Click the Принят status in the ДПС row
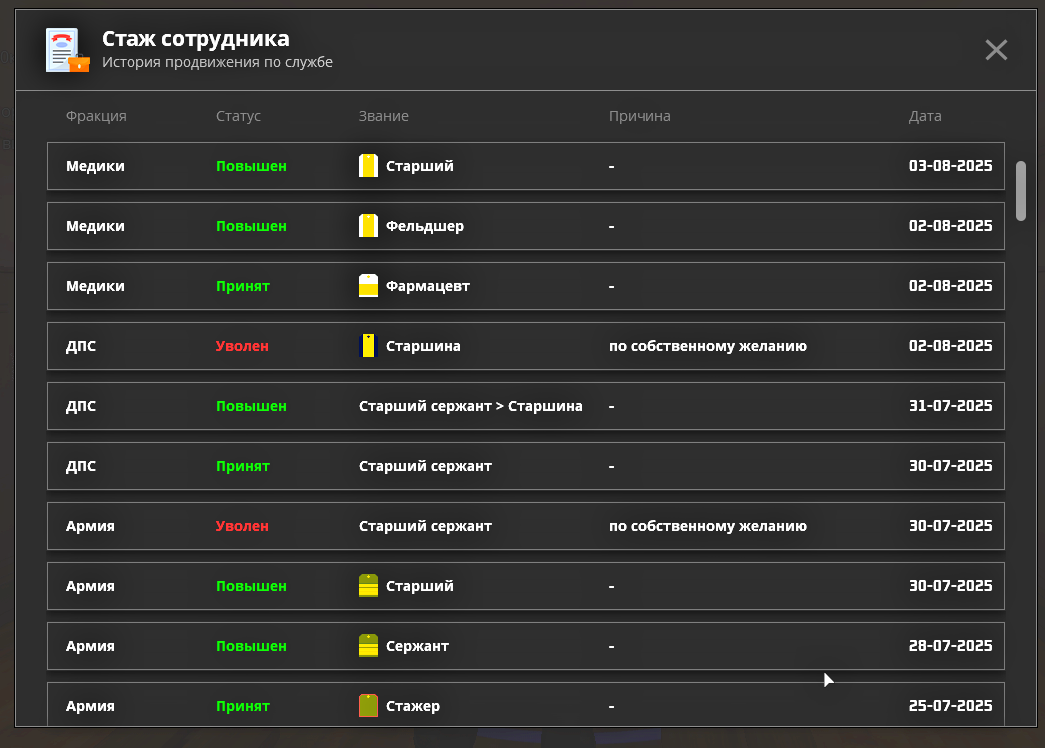This screenshot has height=748, width=1045. pos(243,466)
